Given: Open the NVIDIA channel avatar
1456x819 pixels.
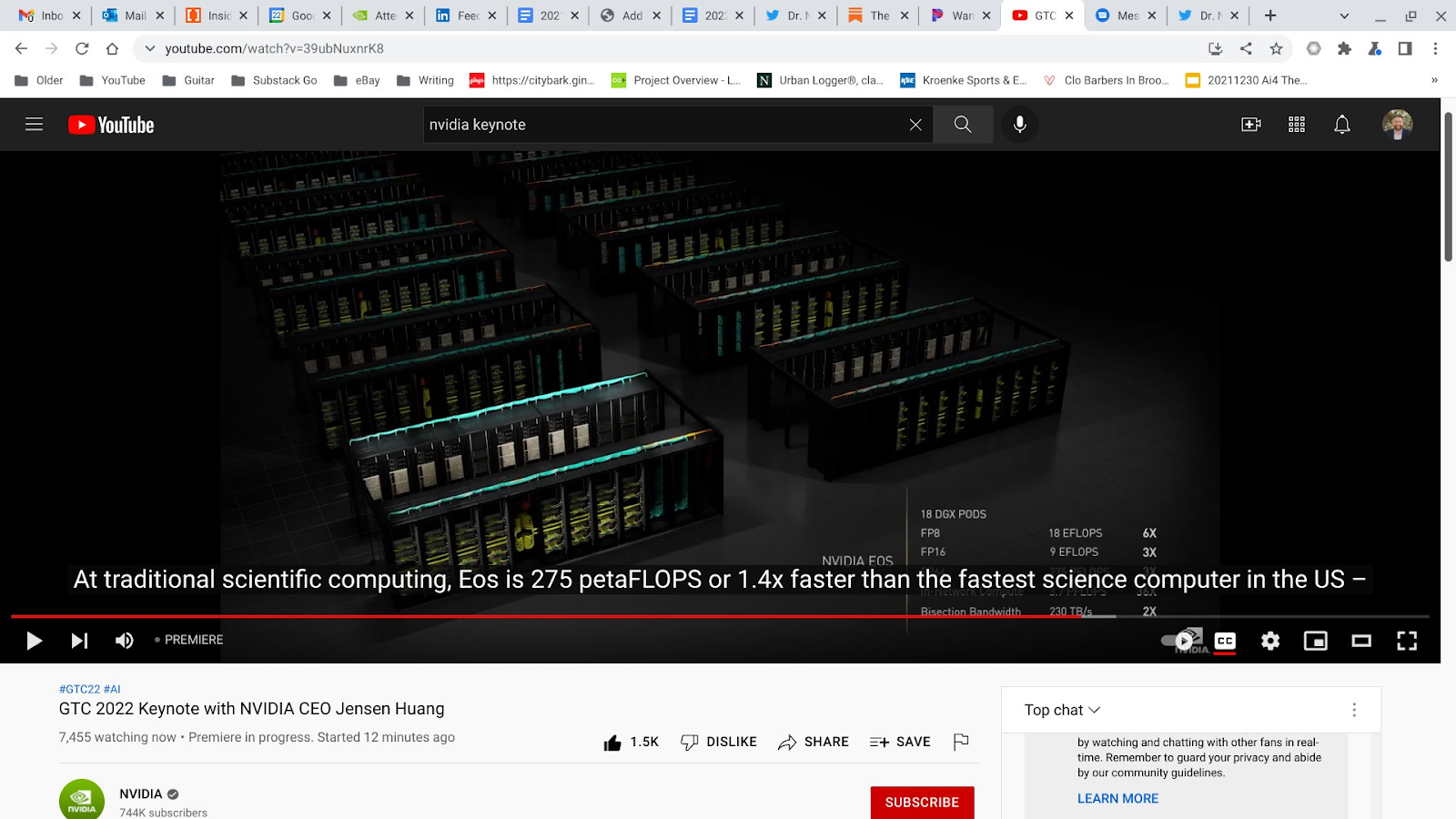Looking at the screenshot, I should pyautogui.click(x=82, y=800).
